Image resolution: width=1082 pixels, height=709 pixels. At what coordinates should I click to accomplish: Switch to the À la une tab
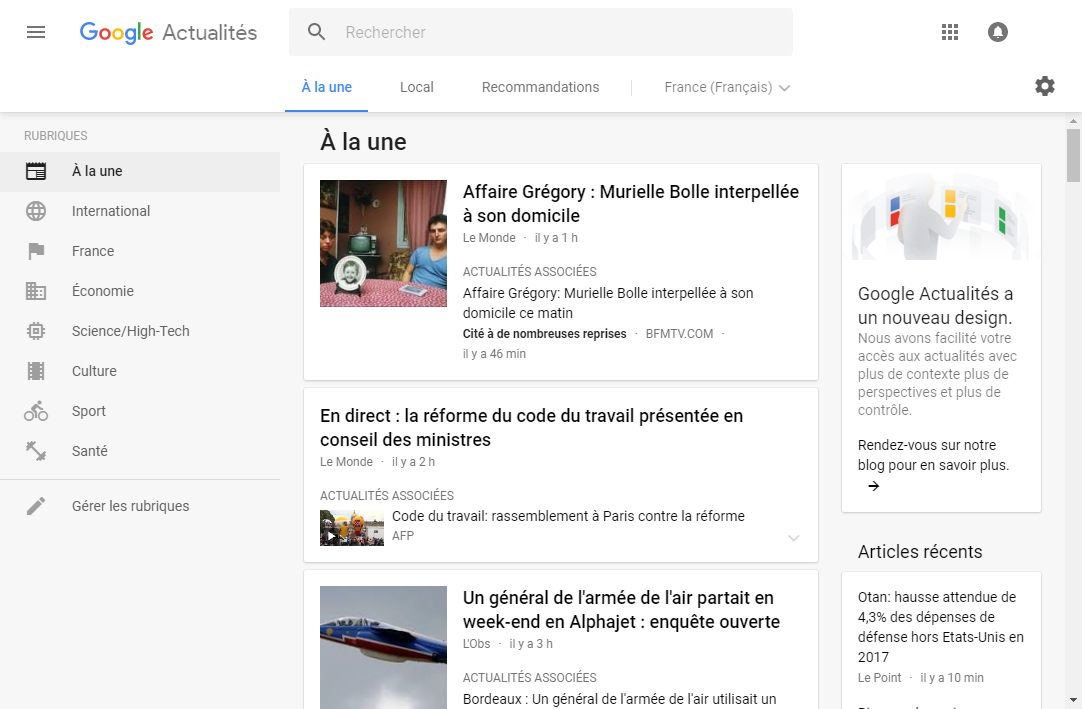(x=326, y=87)
